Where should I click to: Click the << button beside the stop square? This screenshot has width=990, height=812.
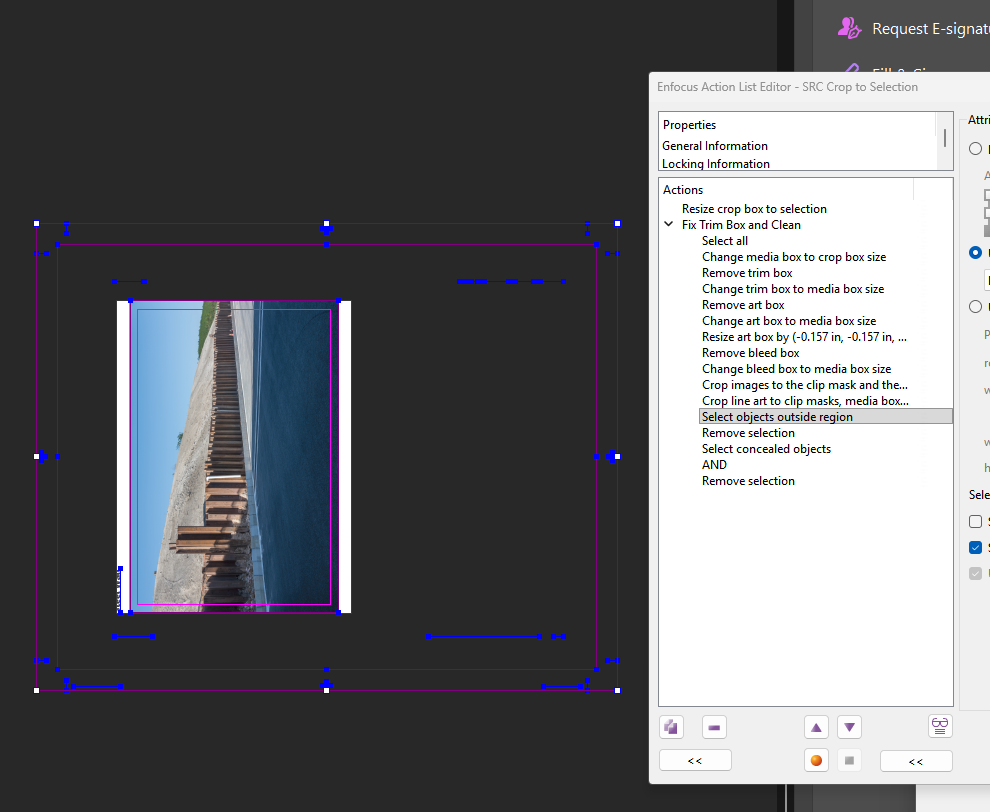pyautogui.click(x=916, y=761)
